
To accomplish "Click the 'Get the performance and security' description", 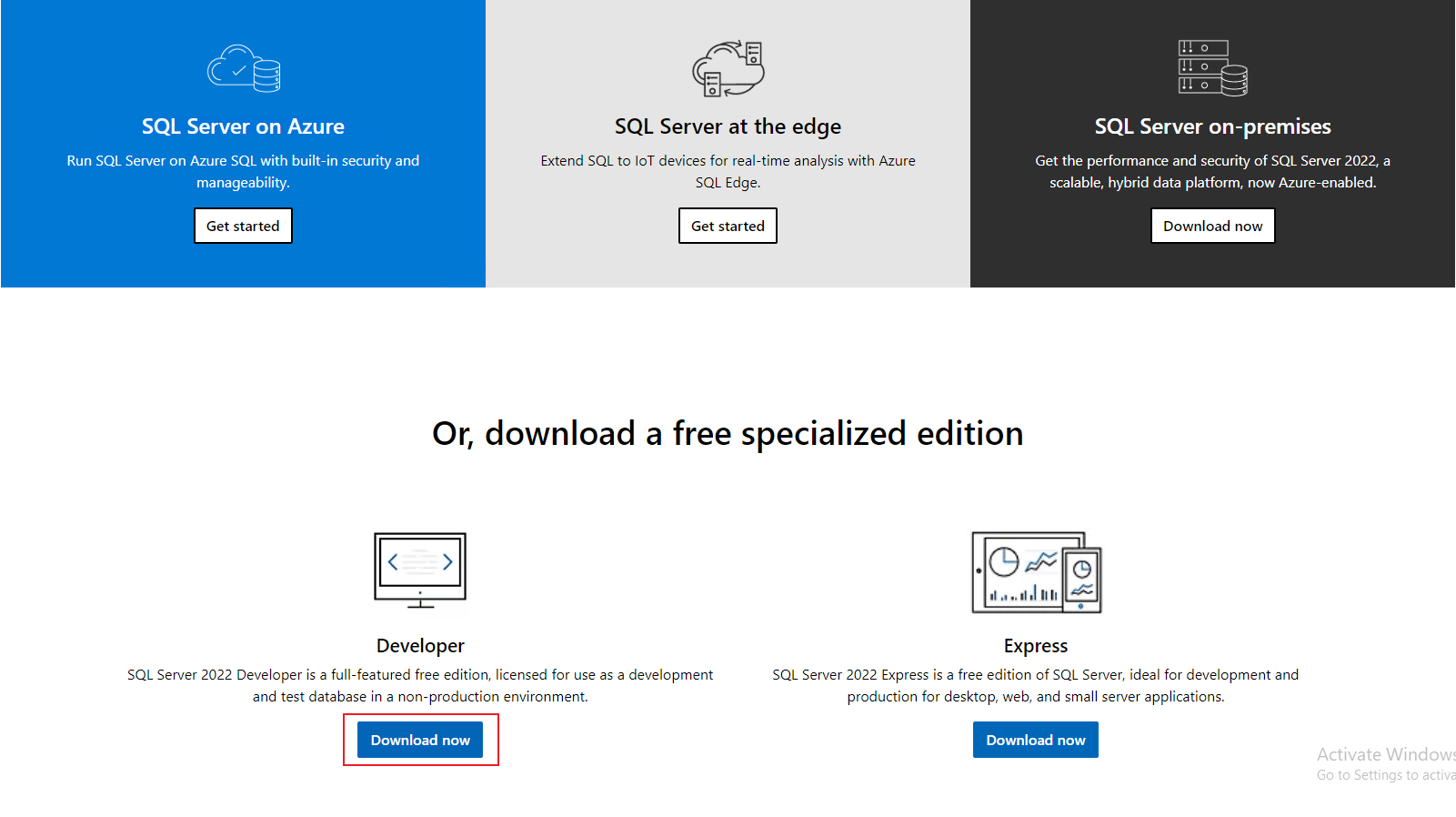I will [x=1213, y=171].
